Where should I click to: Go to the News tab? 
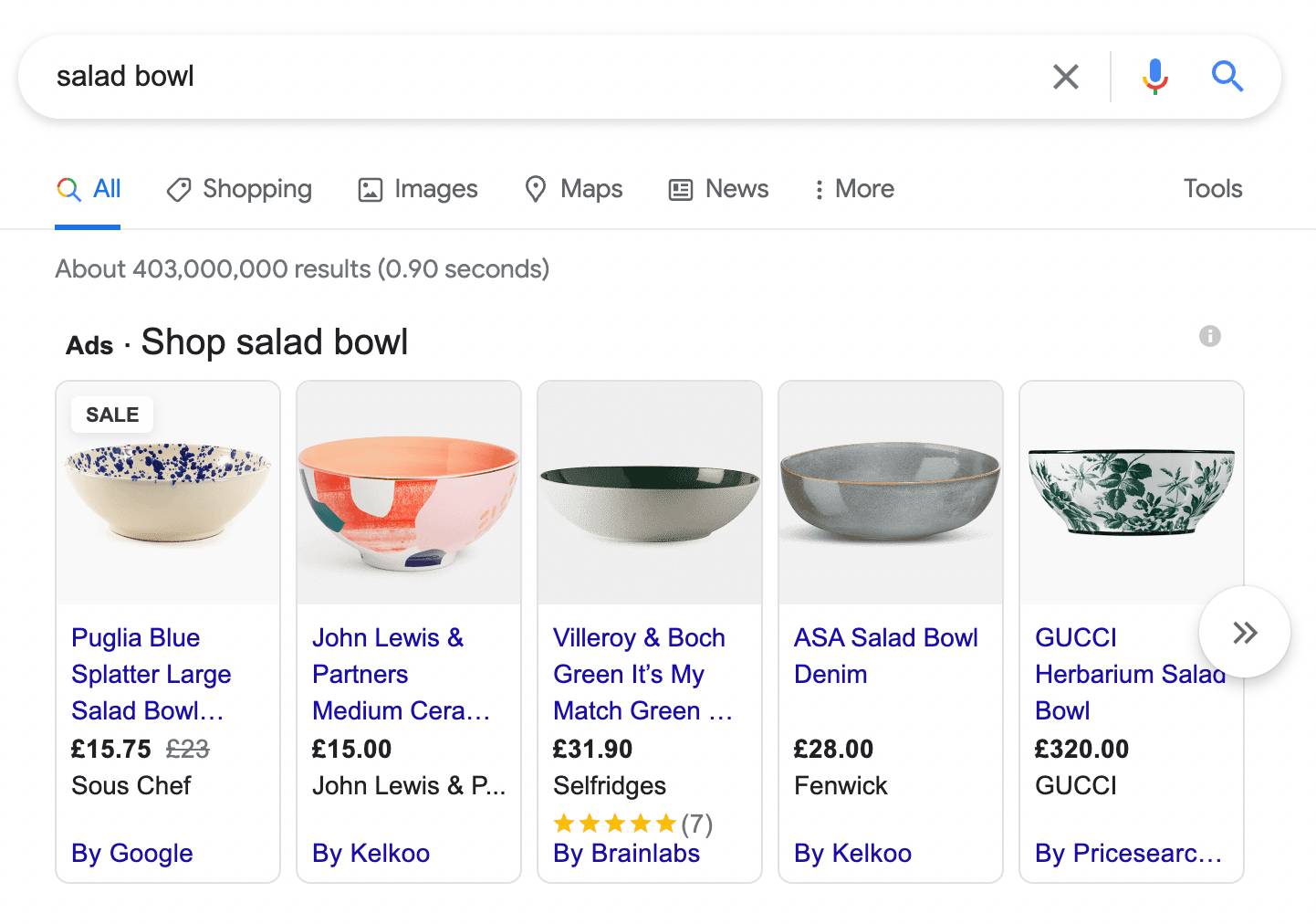[719, 189]
